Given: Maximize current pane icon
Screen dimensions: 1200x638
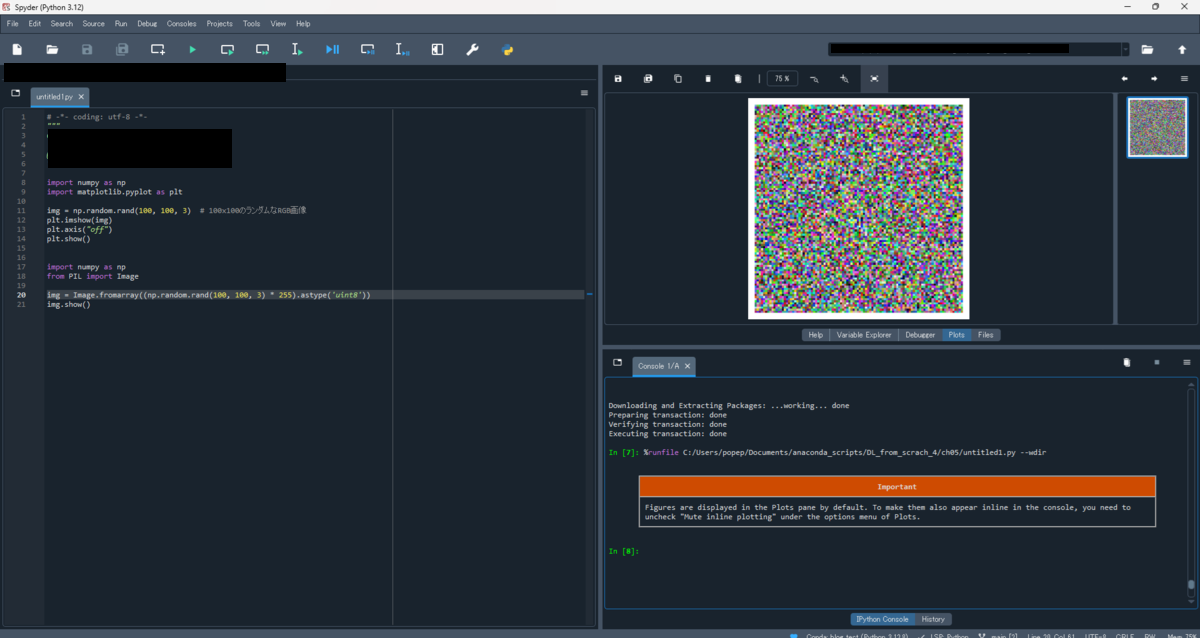Looking at the screenshot, I should (x=437, y=49).
